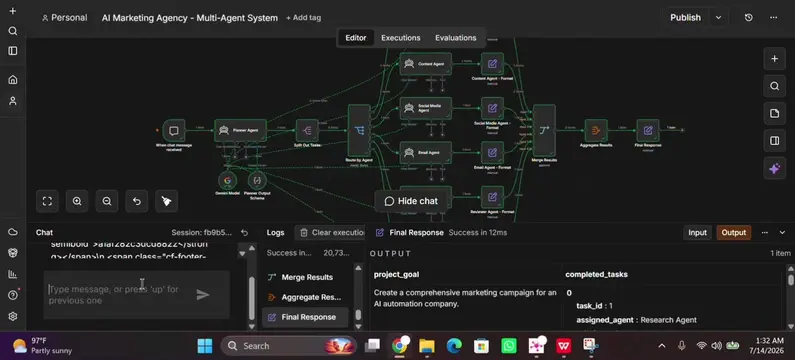This screenshot has height=360, width=795.
Task: Select the Social Media Agent node
Action: 425,109
